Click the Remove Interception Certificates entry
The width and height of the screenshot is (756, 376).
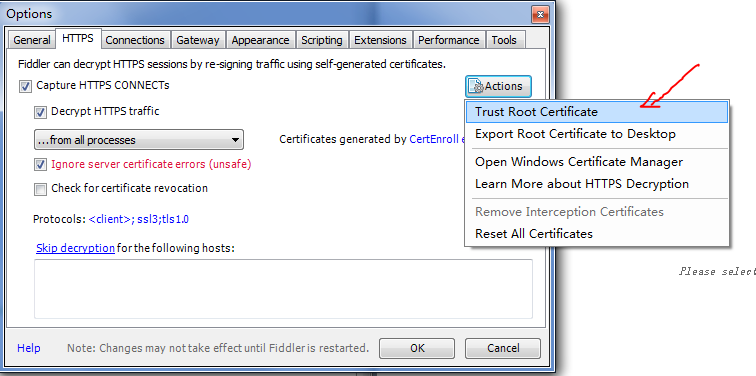[597, 212]
